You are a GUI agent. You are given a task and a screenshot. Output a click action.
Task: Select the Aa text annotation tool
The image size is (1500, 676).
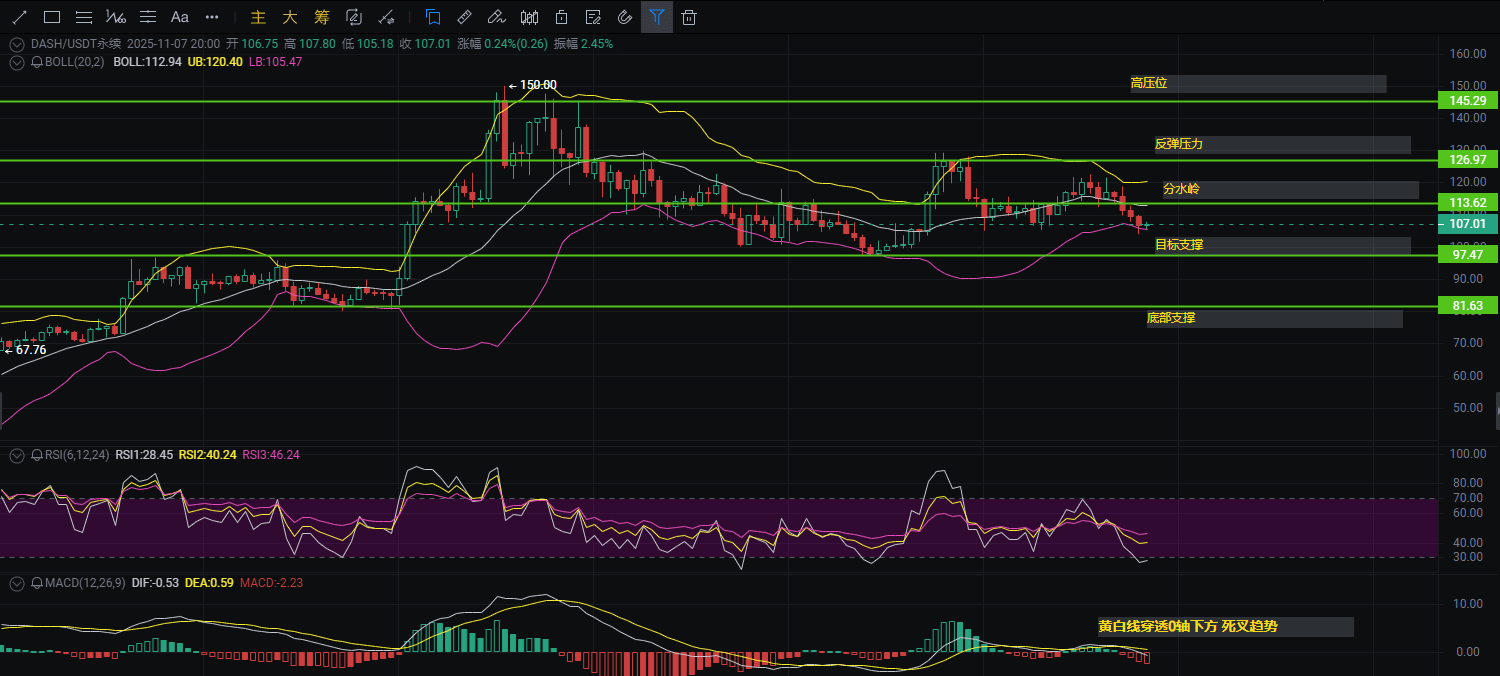(180, 17)
